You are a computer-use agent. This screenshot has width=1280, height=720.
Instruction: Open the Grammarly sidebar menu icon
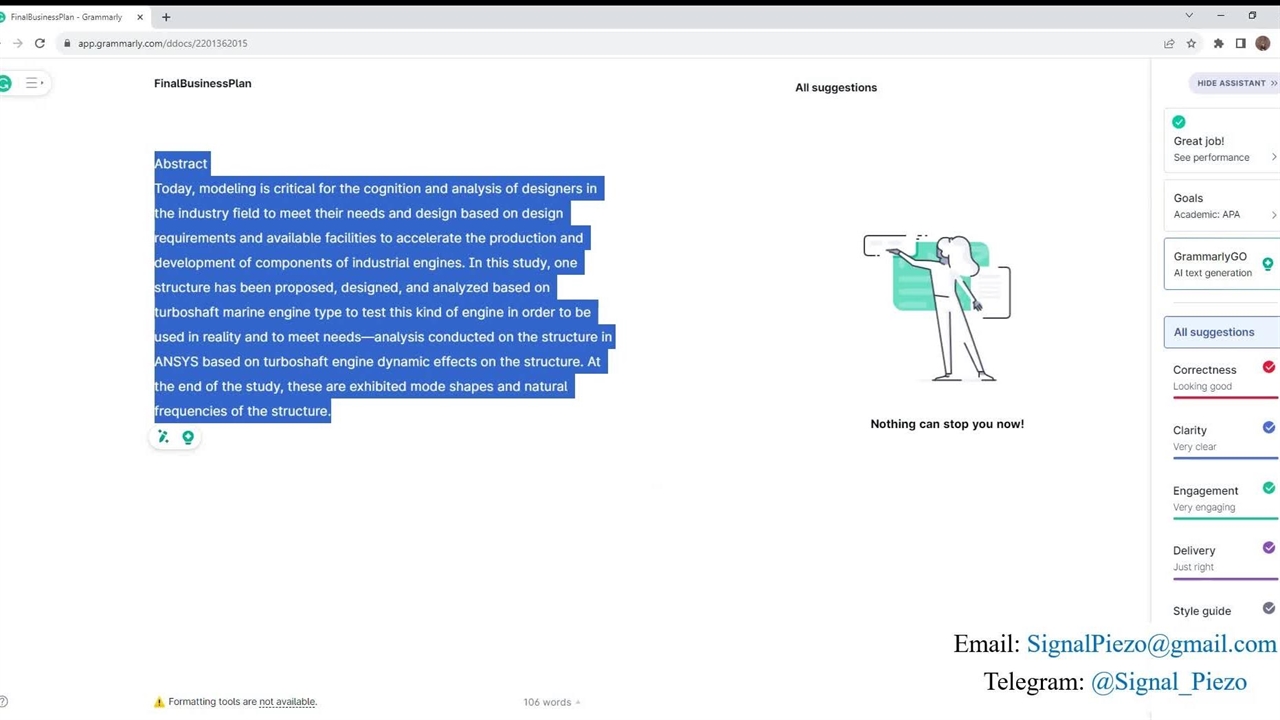pyautogui.click(x=32, y=83)
